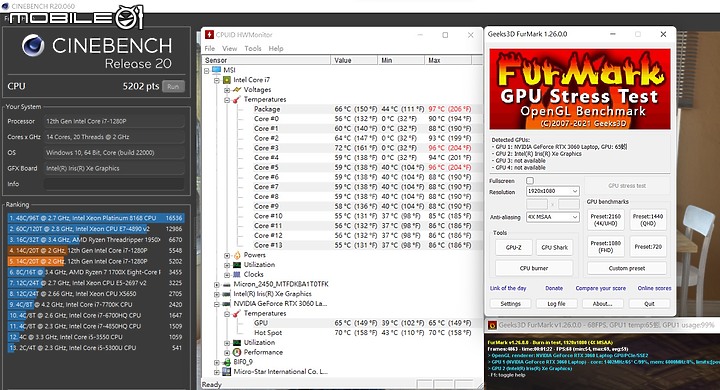Viewport: 720px width, 390px height.
Task: Click the Log file button
Action: coord(556,304)
